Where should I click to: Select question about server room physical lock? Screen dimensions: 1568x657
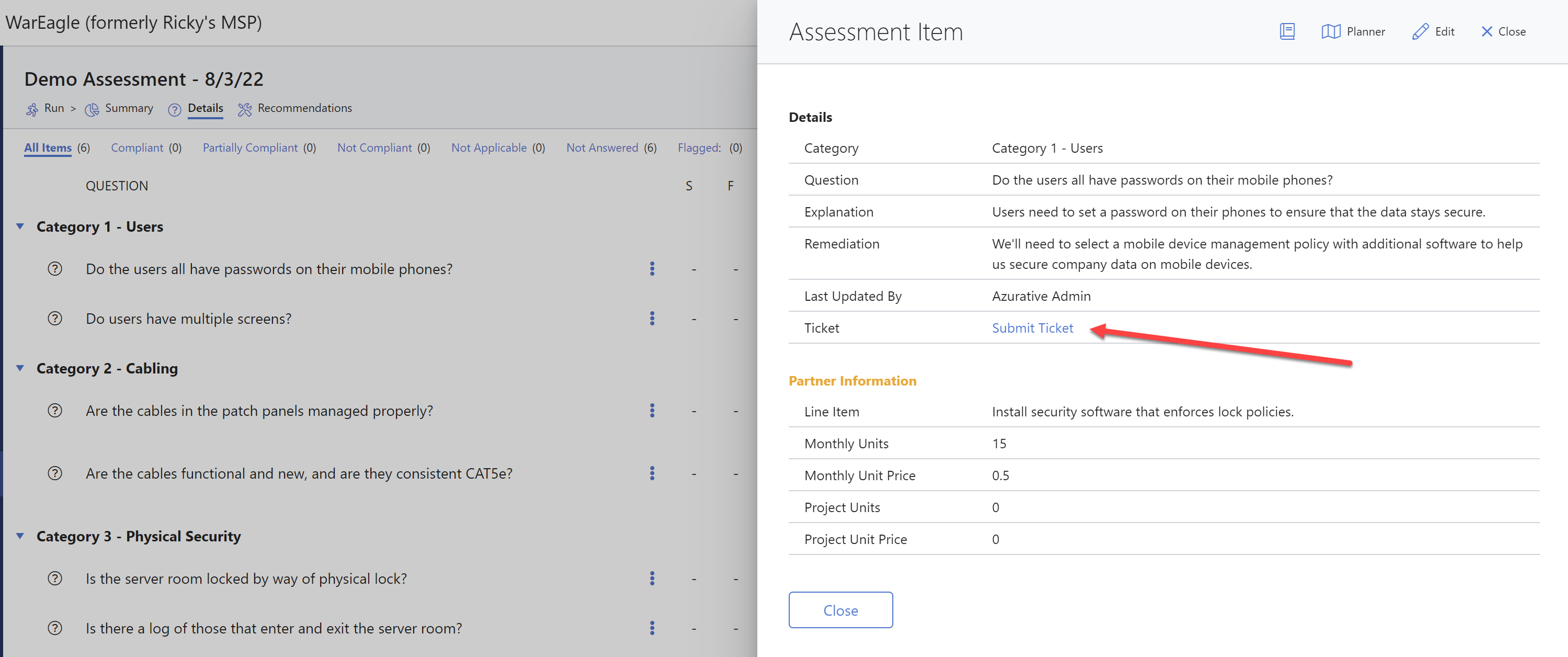(x=246, y=579)
